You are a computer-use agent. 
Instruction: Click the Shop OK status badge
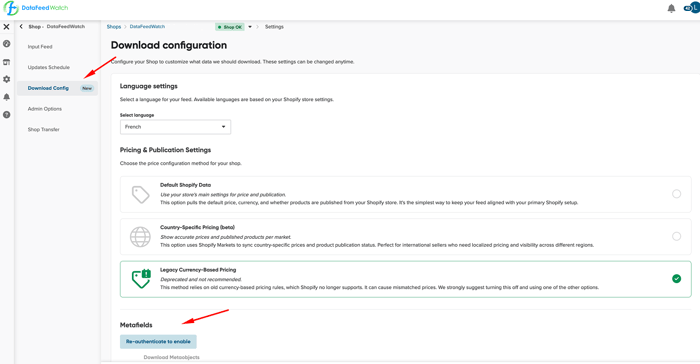point(229,27)
